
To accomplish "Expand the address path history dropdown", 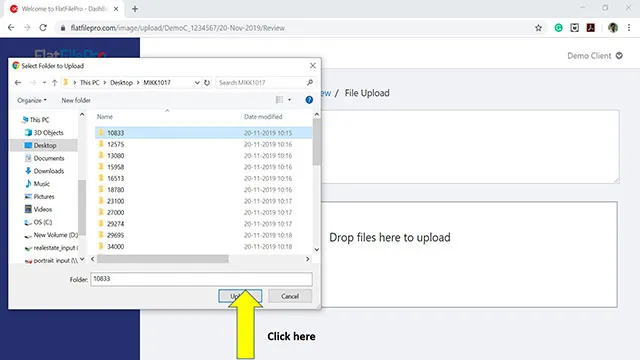I will pos(197,82).
